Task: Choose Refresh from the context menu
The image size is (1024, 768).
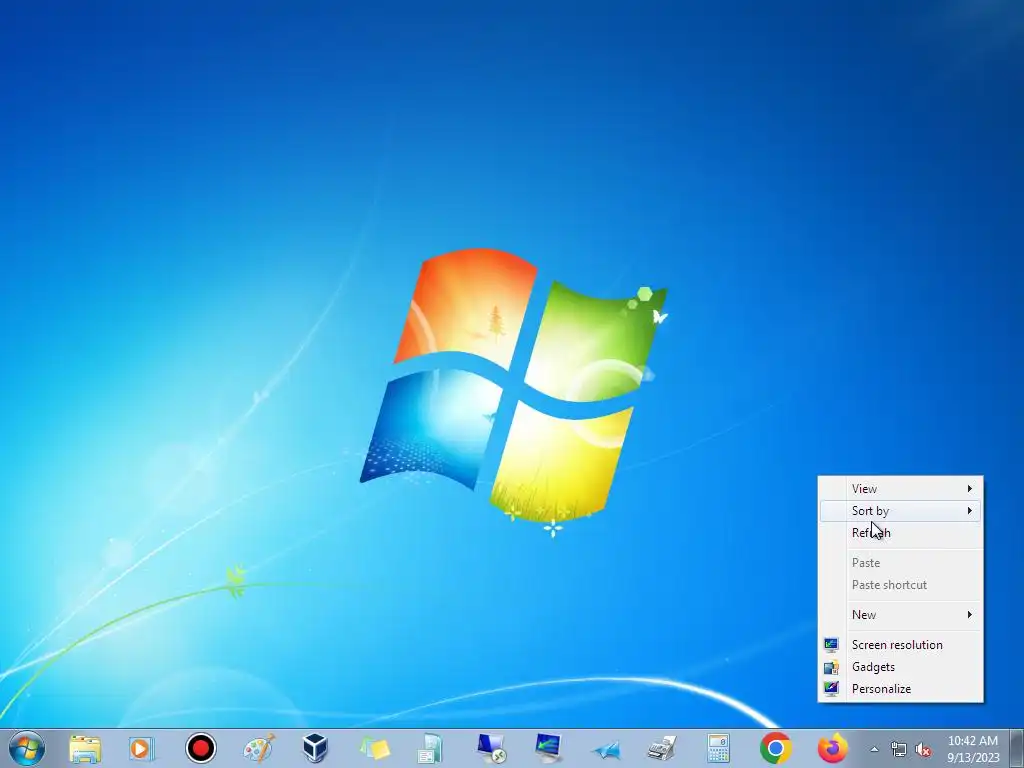Action: click(x=901, y=533)
